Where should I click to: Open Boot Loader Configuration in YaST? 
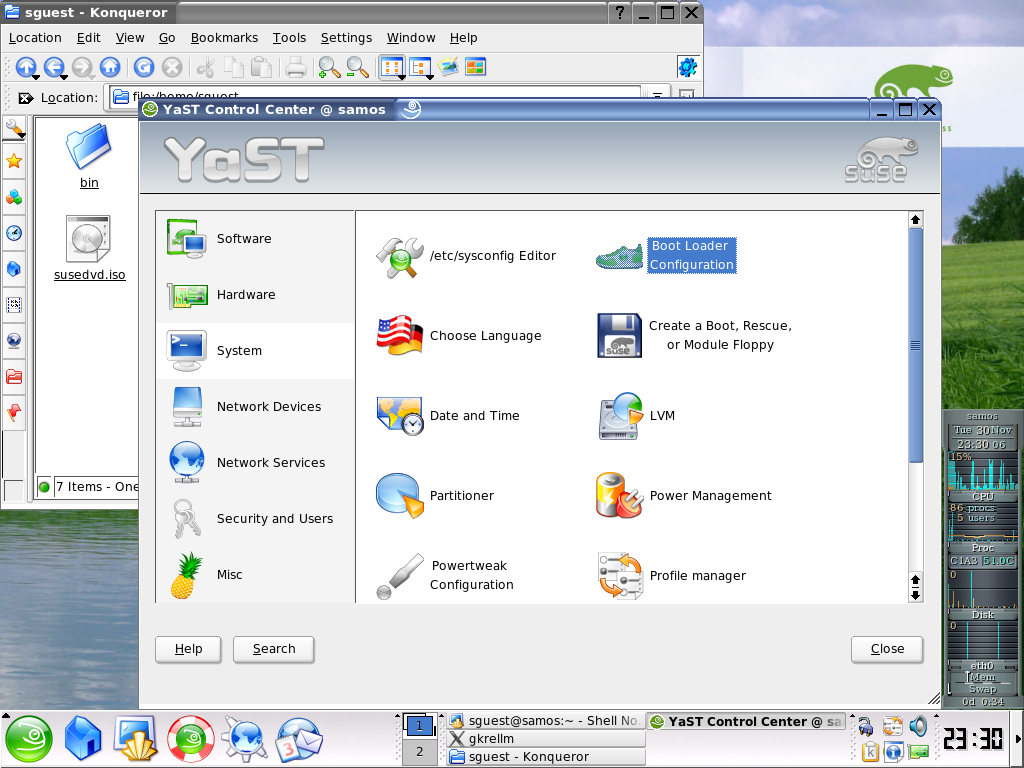click(666, 255)
